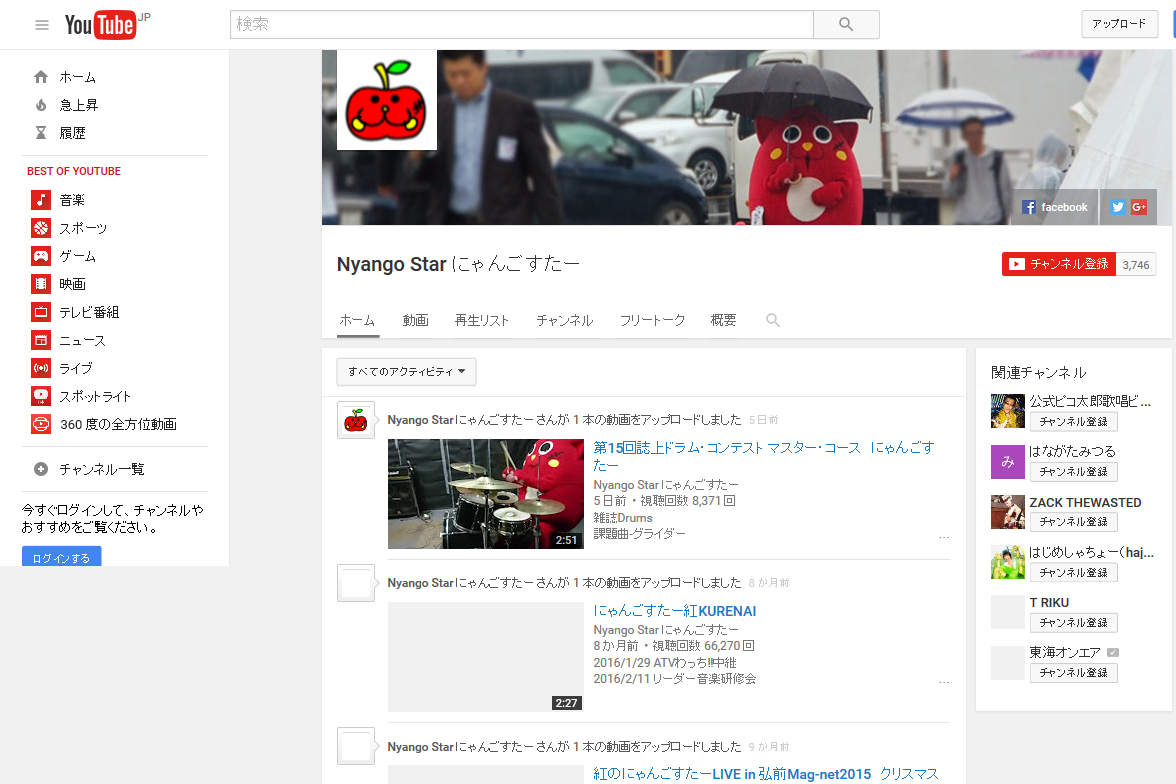1176x784 pixels.
Task: Switch to the 動画 tab
Action: click(416, 320)
